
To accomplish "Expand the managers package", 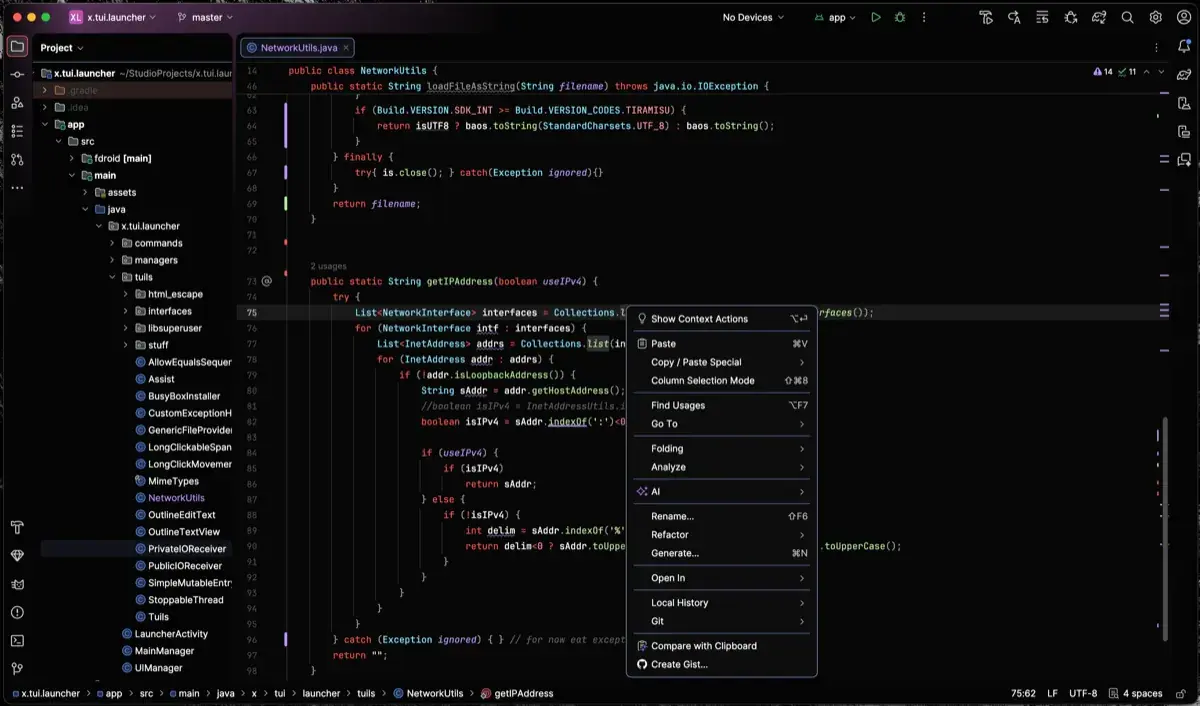I will click(112, 260).
